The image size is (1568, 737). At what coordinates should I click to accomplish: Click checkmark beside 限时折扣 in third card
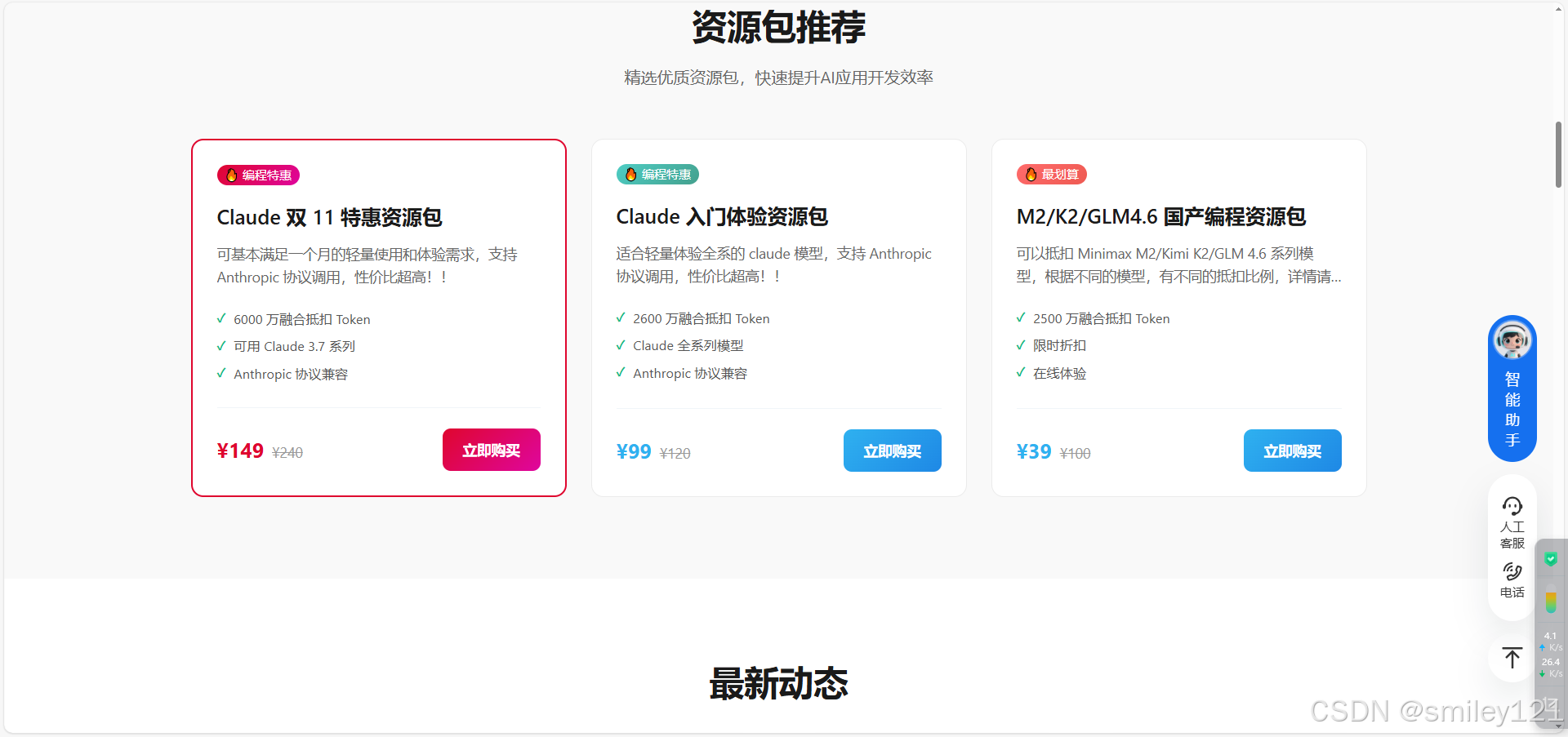point(1020,345)
